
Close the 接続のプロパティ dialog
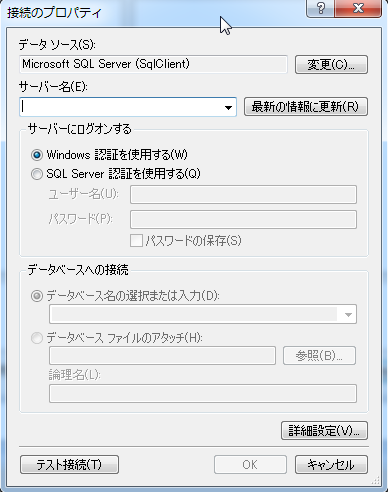click(358, 8)
